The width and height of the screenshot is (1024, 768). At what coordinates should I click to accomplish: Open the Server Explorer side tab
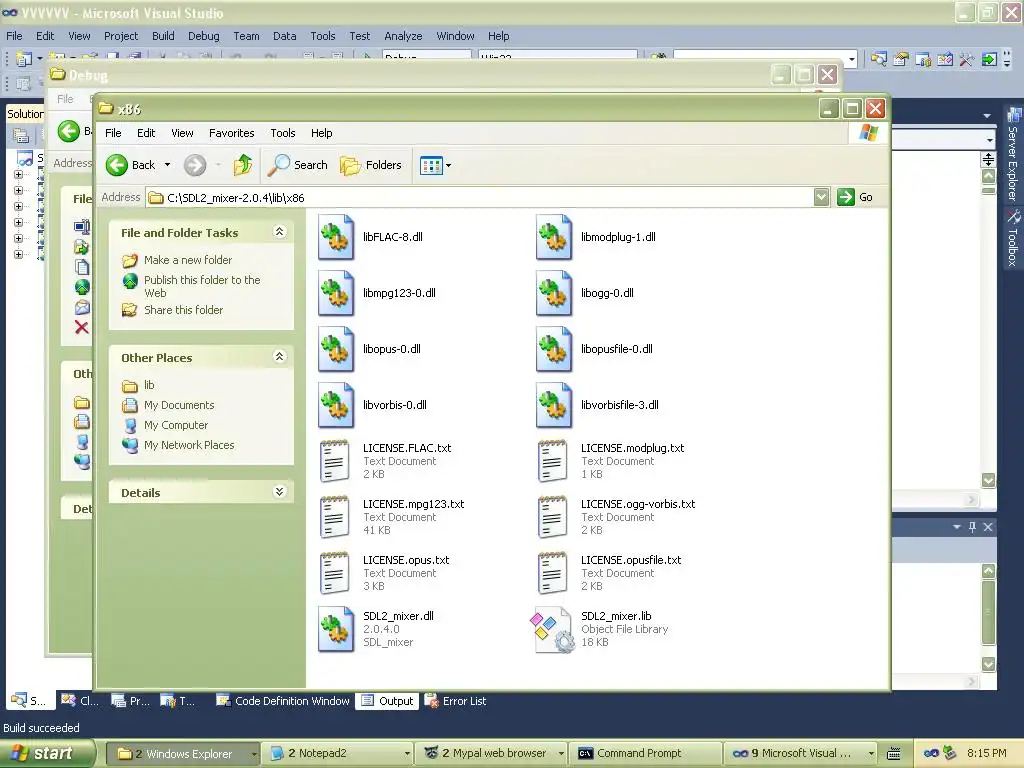pos(1013,155)
